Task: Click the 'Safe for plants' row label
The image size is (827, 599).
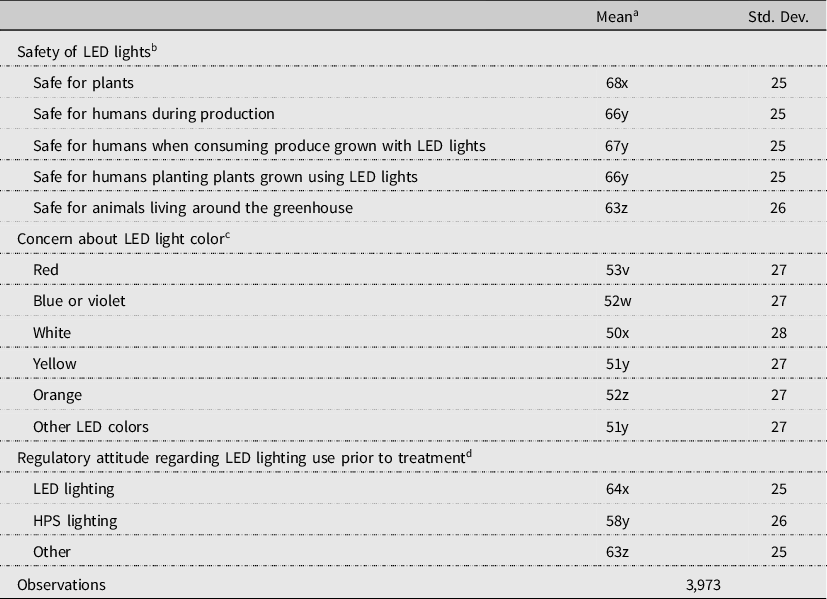Action: coord(83,83)
